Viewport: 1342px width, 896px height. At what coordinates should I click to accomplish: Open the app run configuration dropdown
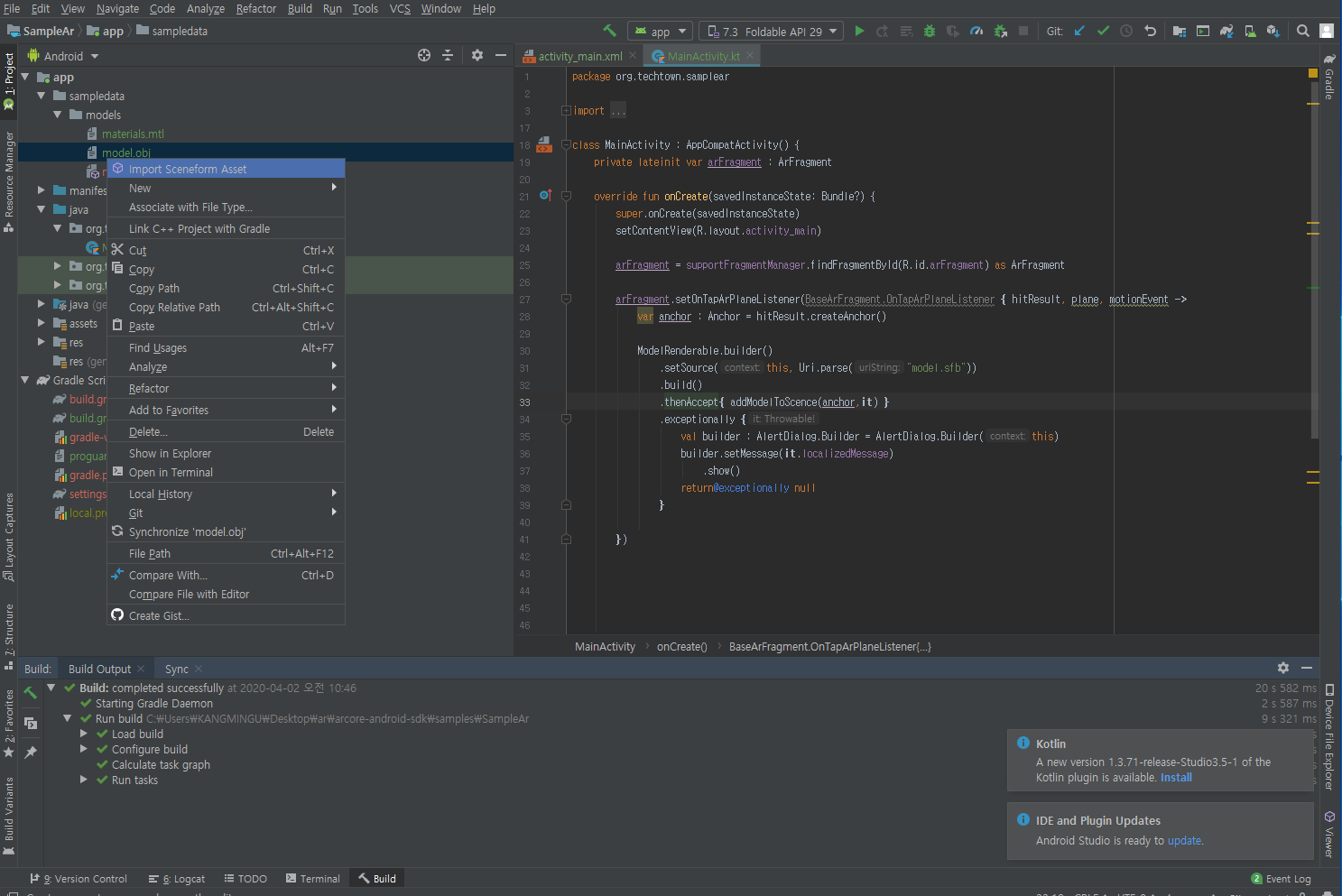click(661, 32)
